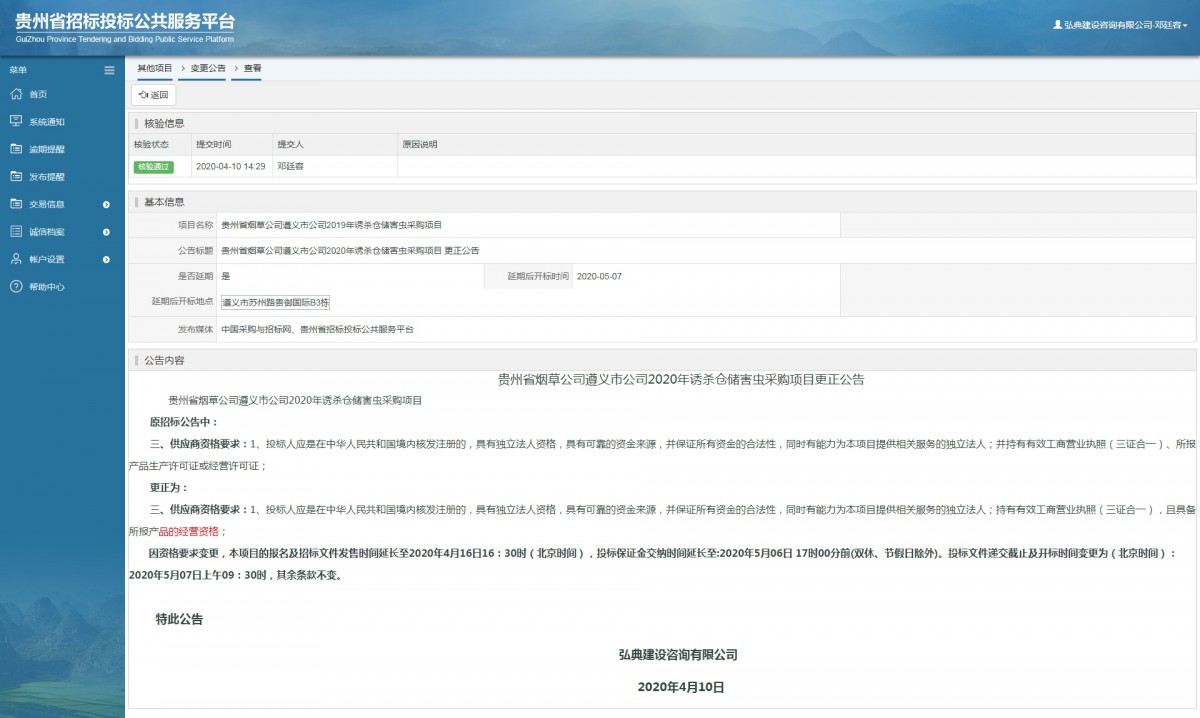Image resolution: width=1200 pixels, height=718 pixels.
Task: Expand the 诚信档案 submenu arrow
Action: (x=107, y=232)
